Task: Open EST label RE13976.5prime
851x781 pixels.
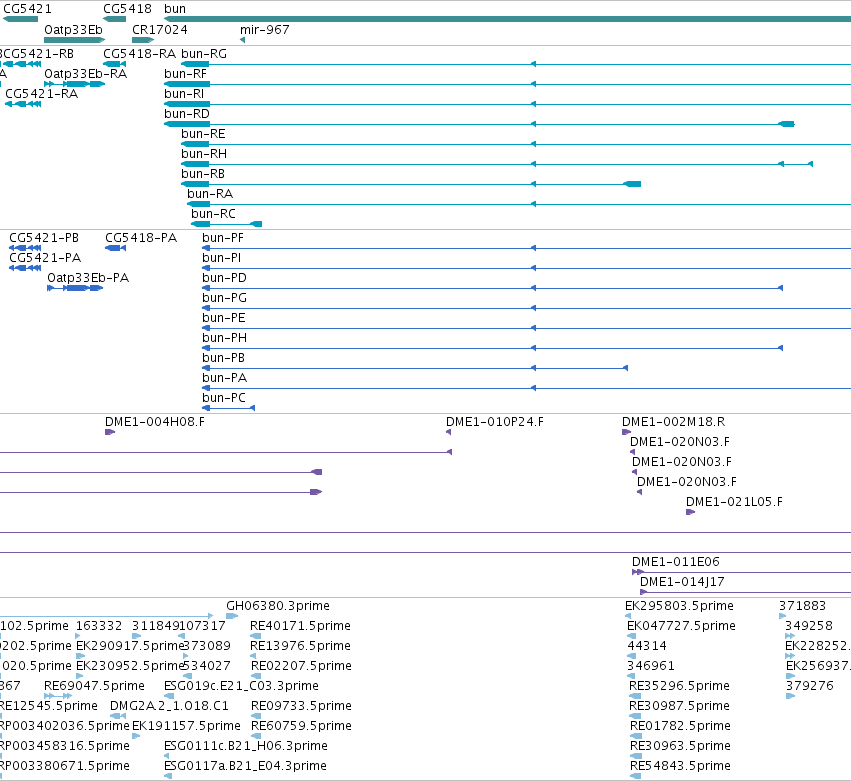Action: click(x=300, y=646)
